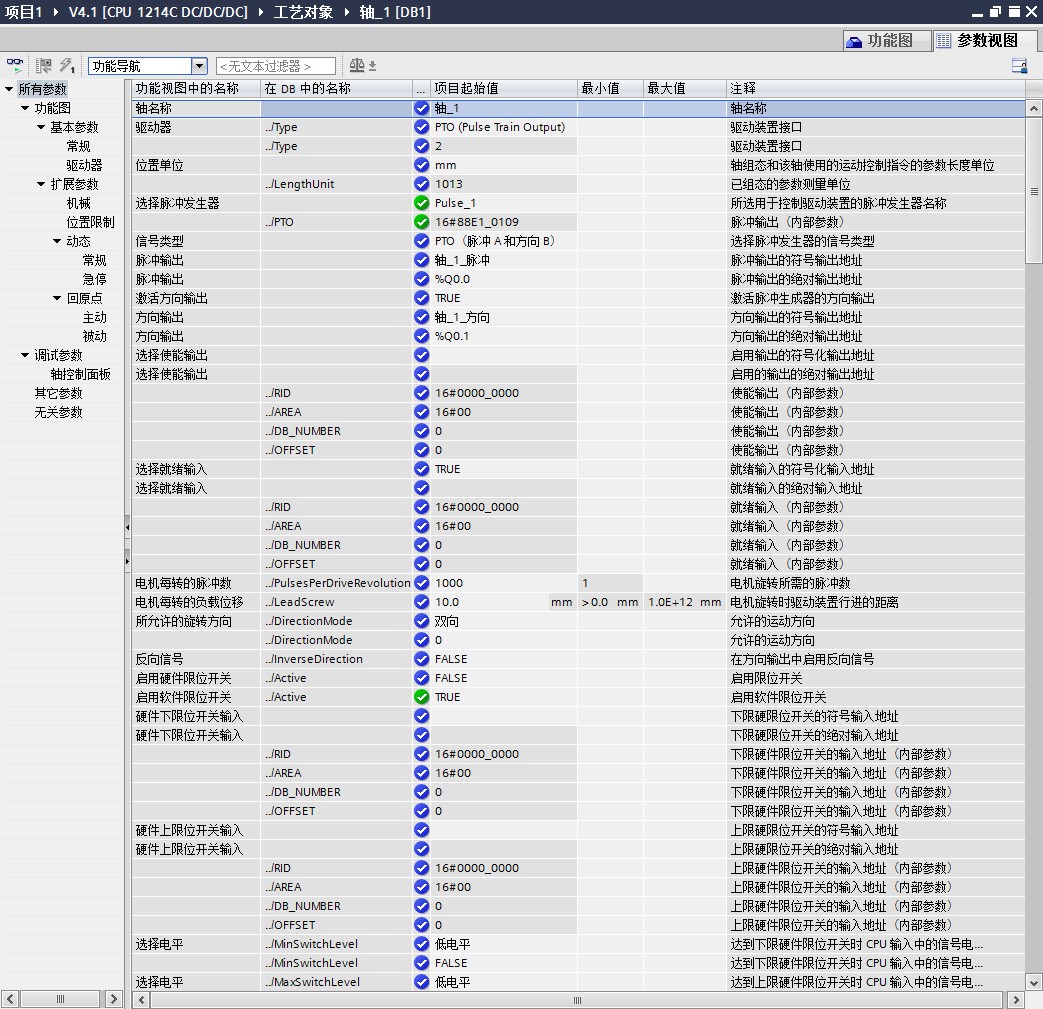Select 轴控制面板 in the navigation tree
This screenshot has width=1043, height=1009.
pos(80,374)
